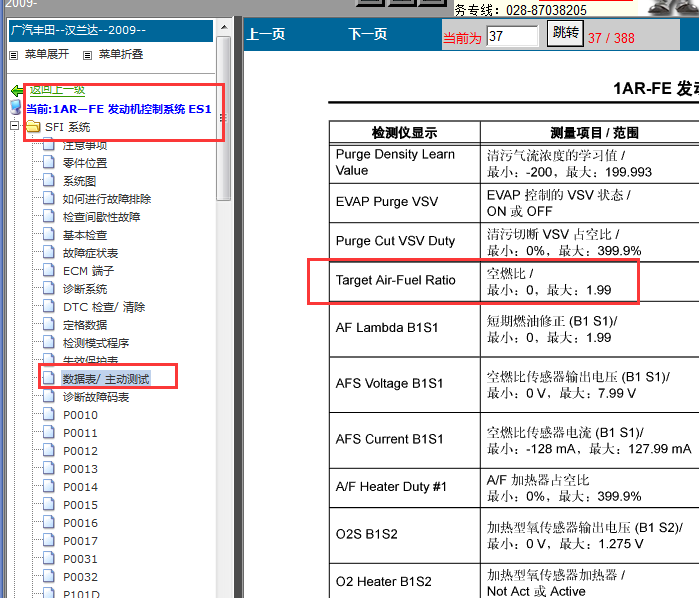The height and width of the screenshot is (598, 699).
Task: Click 菜单展开 to expand menu
Action: (47, 54)
